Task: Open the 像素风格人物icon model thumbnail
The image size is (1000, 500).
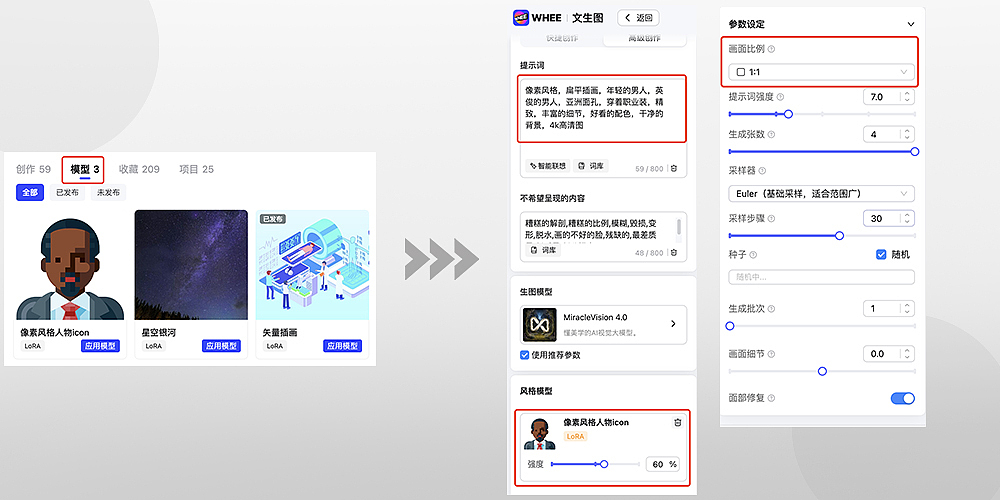Action: pos(70,265)
